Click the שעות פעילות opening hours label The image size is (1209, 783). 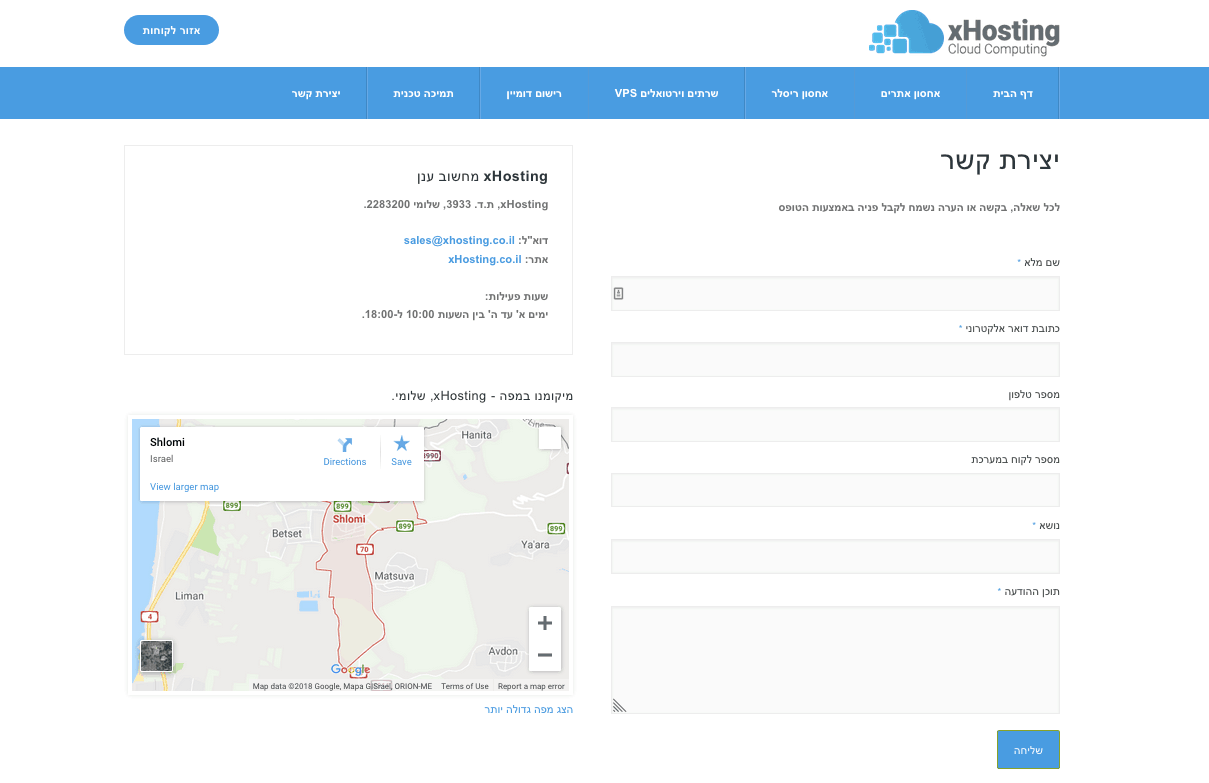[517, 296]
